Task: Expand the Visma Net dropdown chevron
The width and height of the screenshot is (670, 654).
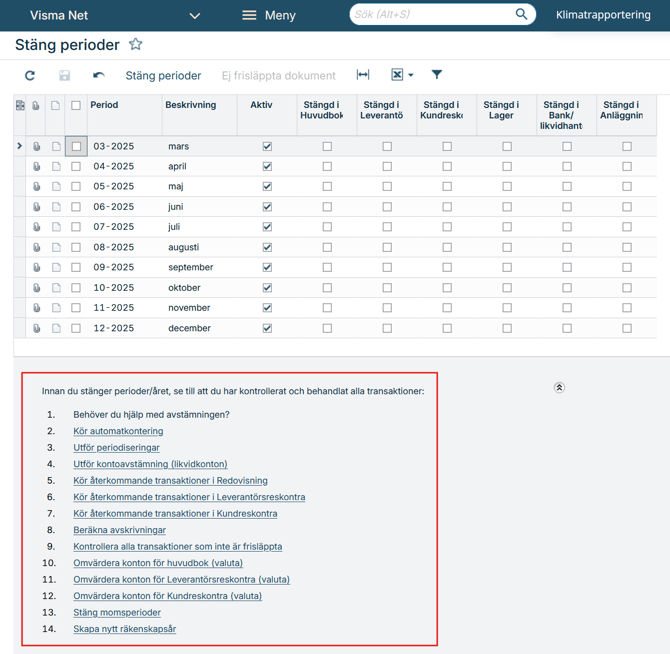Action: click(195, 16)
